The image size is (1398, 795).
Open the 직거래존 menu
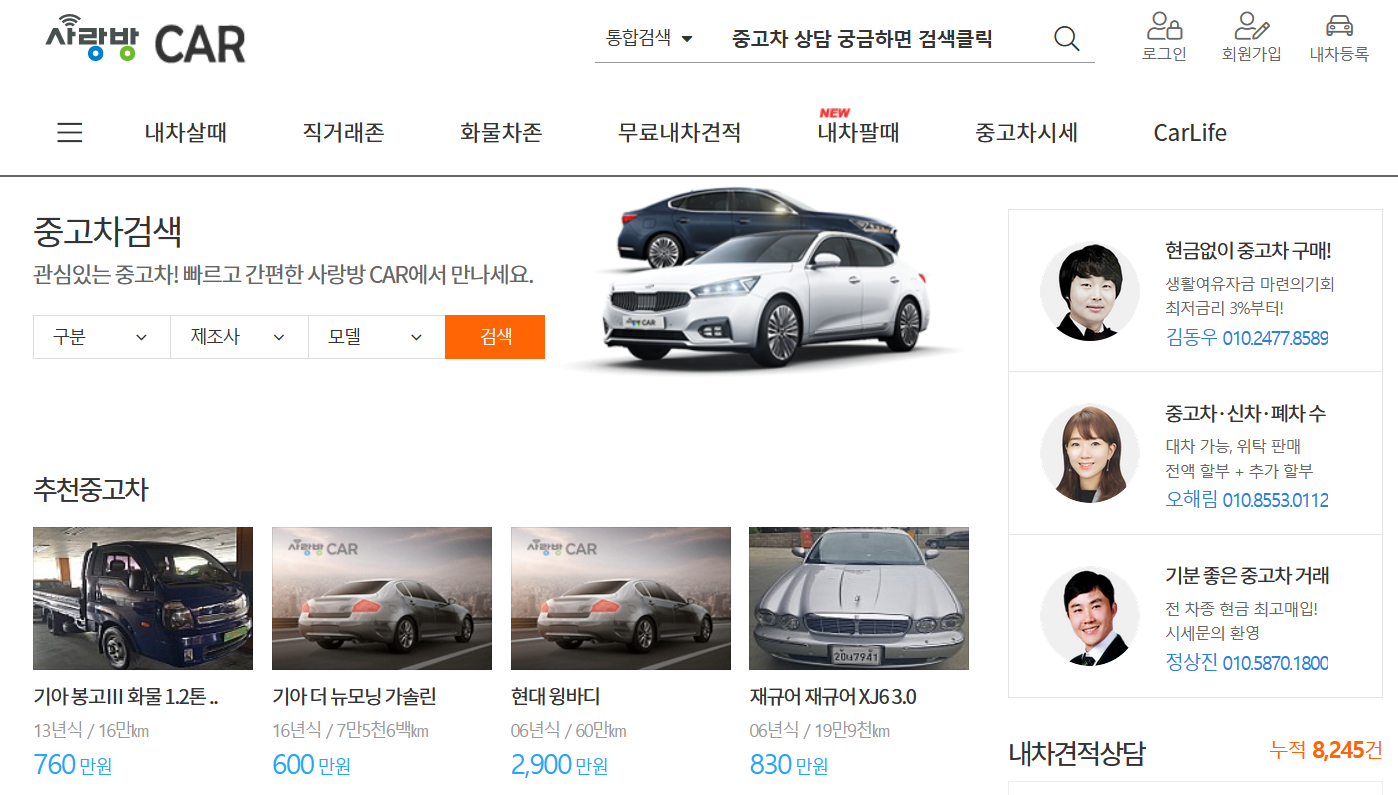click(x=343, y=132)
